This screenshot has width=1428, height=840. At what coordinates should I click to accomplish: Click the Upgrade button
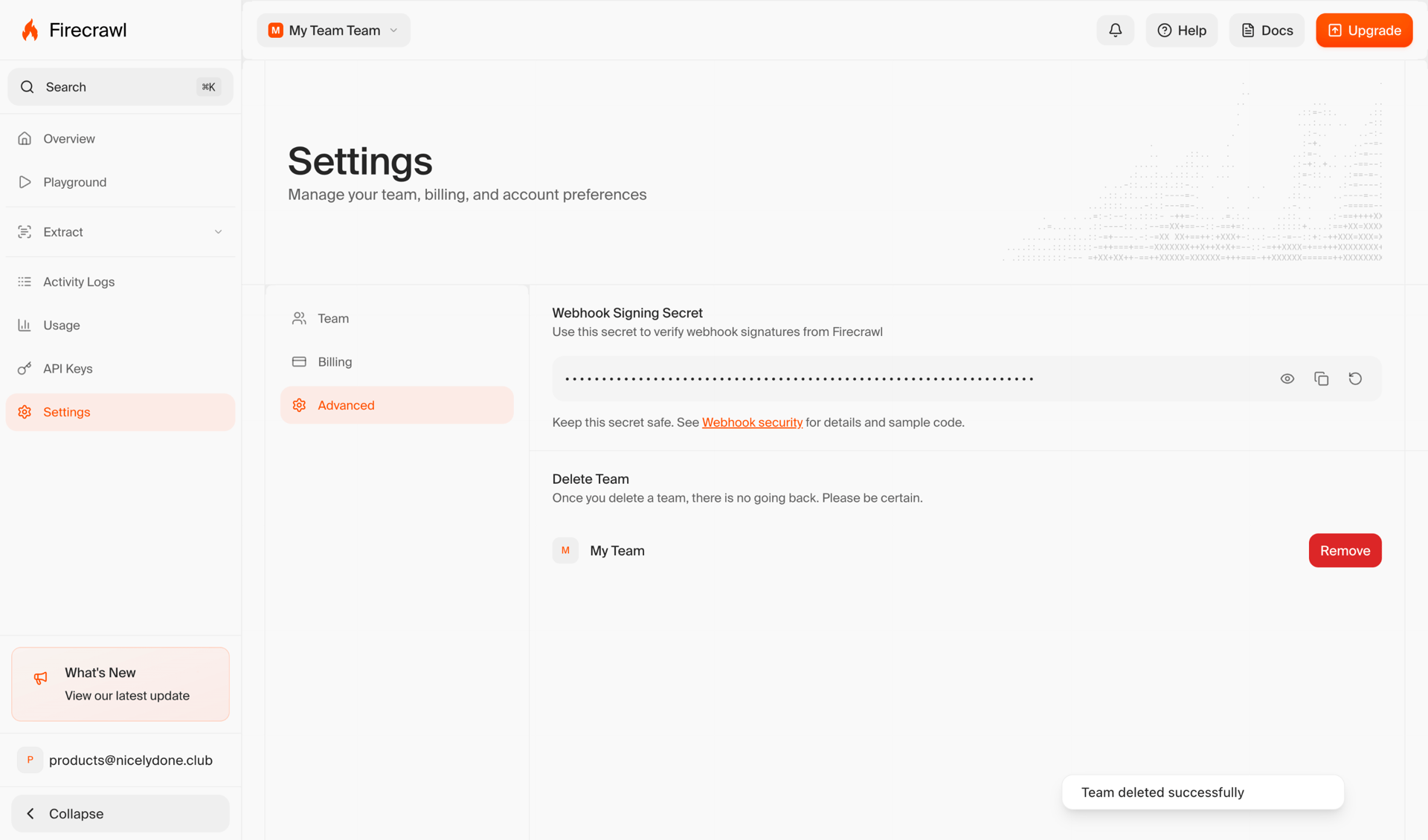pos(1363,30)
